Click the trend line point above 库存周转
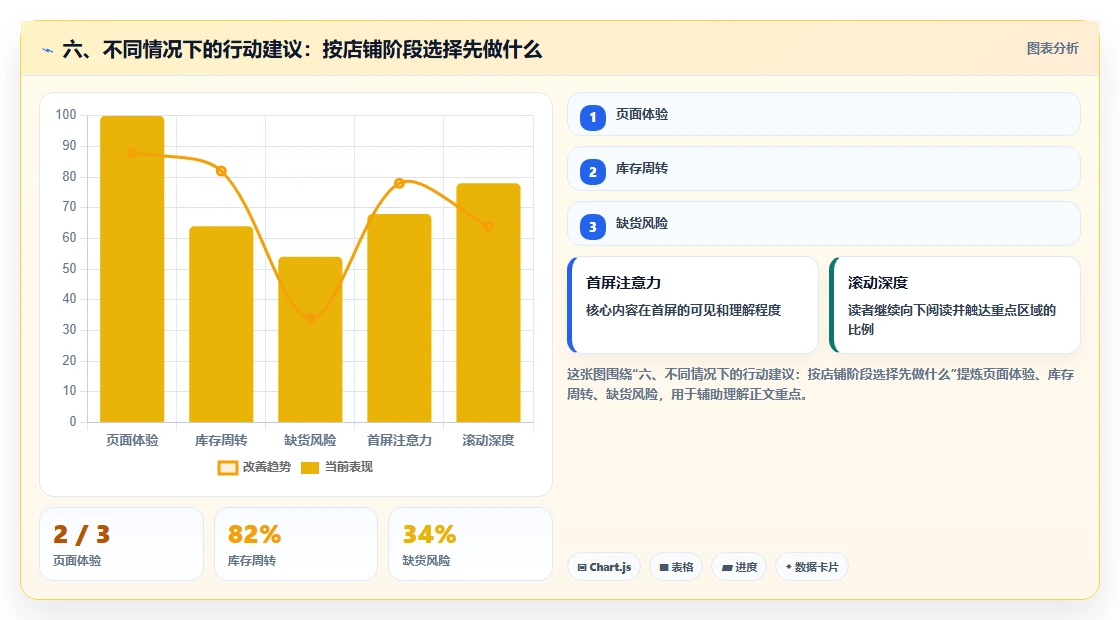The image size is (1120, 620). [221, 171]
